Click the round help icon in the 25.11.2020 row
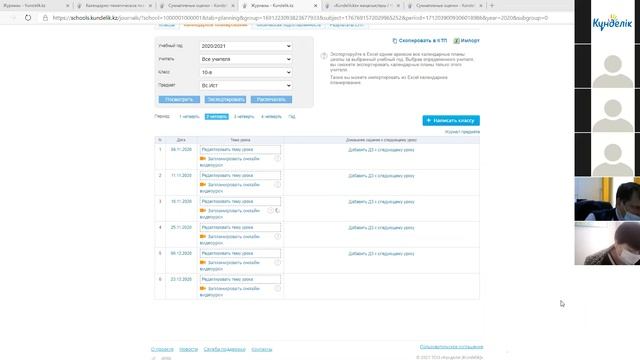Viewport: 640px width, 360px height. tap(278, 237)
